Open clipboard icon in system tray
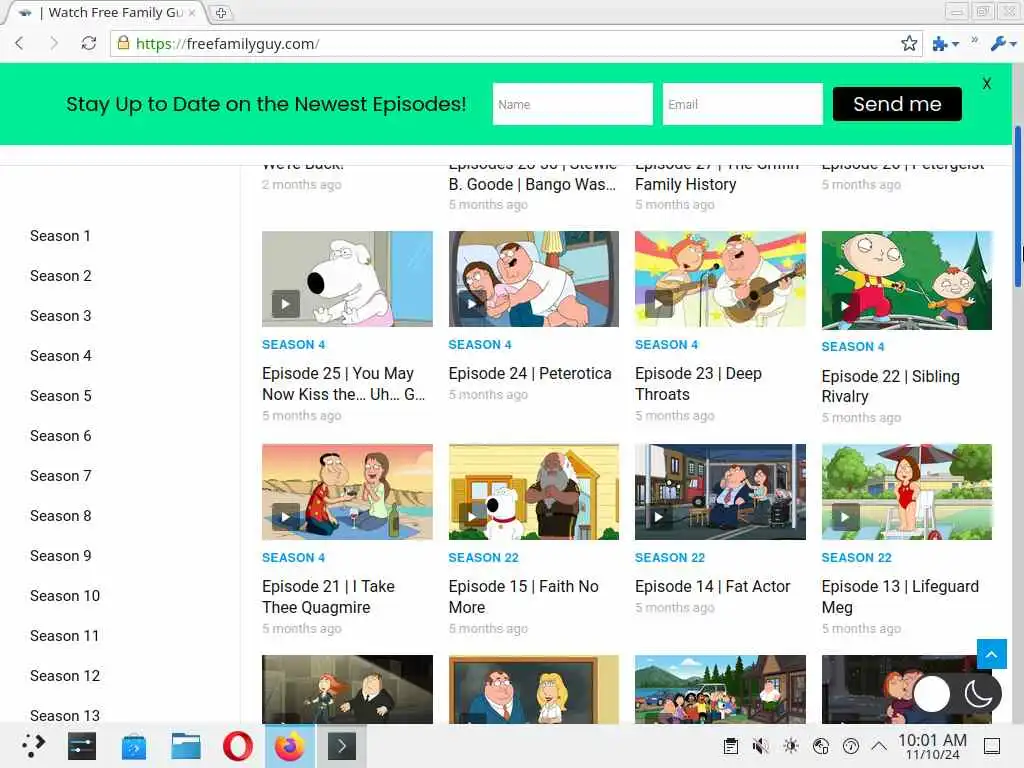1024x768 pixels. click(x=731, y=746)
